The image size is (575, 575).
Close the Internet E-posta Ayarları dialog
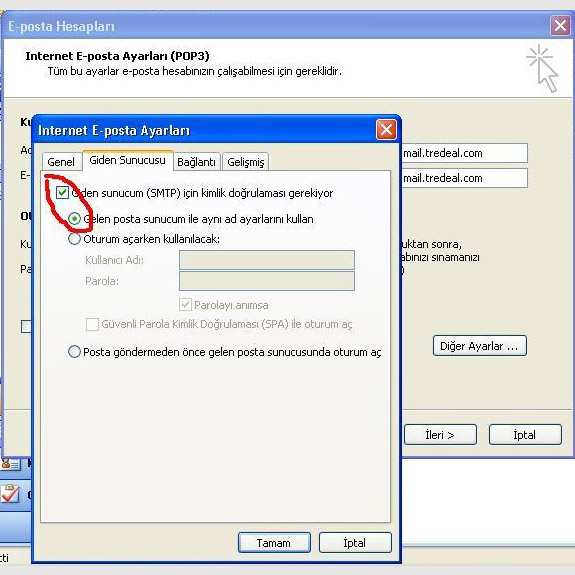pos(386,129)
